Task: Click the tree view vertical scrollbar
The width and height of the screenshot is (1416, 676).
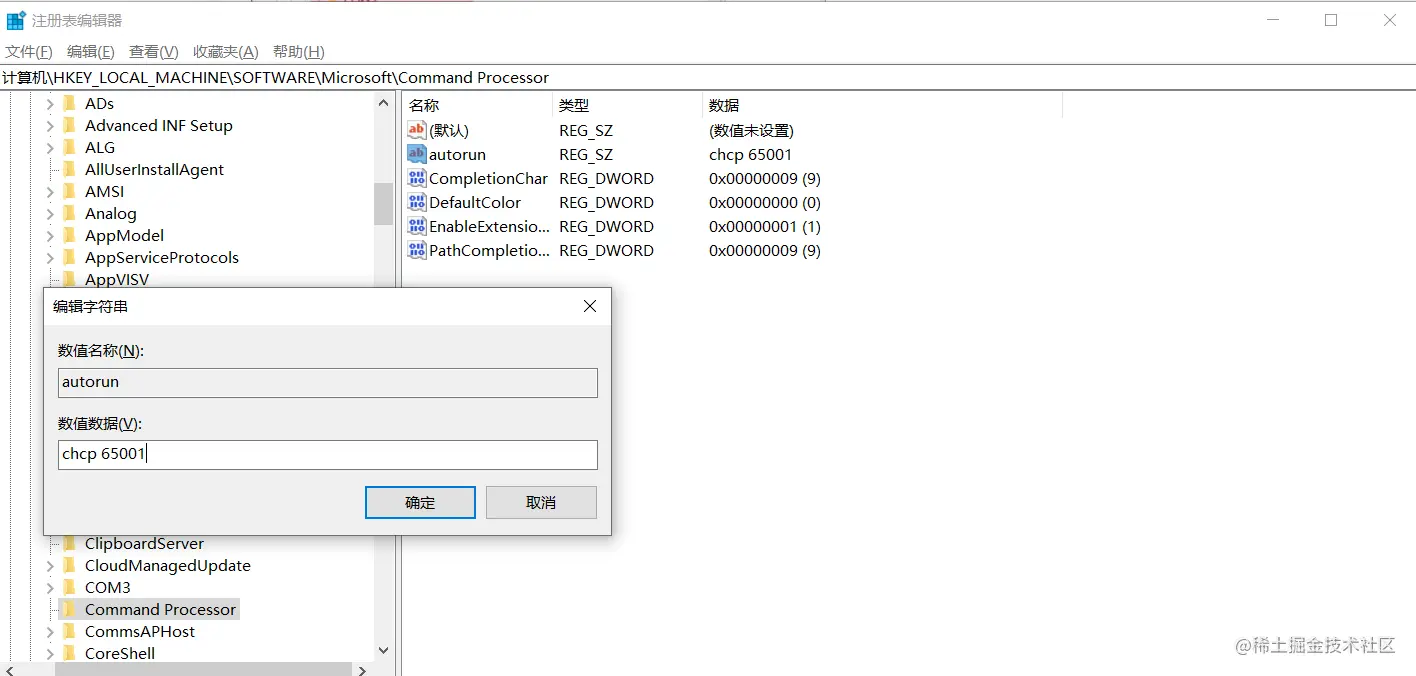Action: [x=383, y=205]
